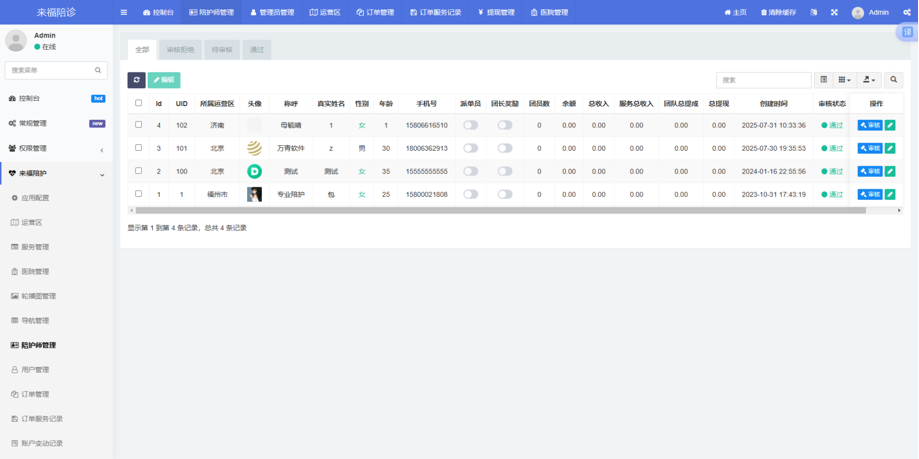Click the language switch icon beside 清除缓存
The height and width of the screenshot is (459, 919).
[813, 13]
